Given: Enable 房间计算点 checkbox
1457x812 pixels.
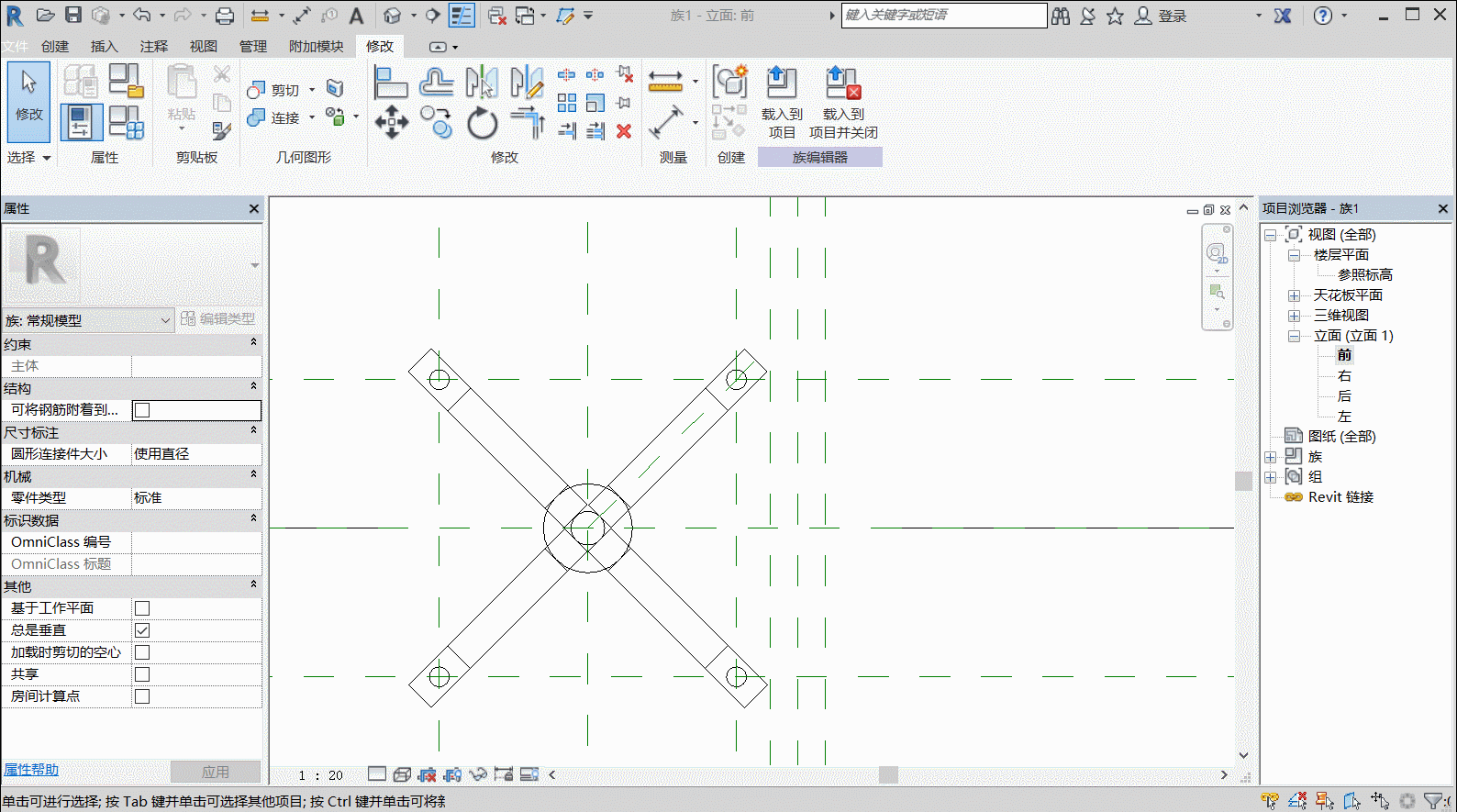Looking at the screenshot, I should pos(142,696).
